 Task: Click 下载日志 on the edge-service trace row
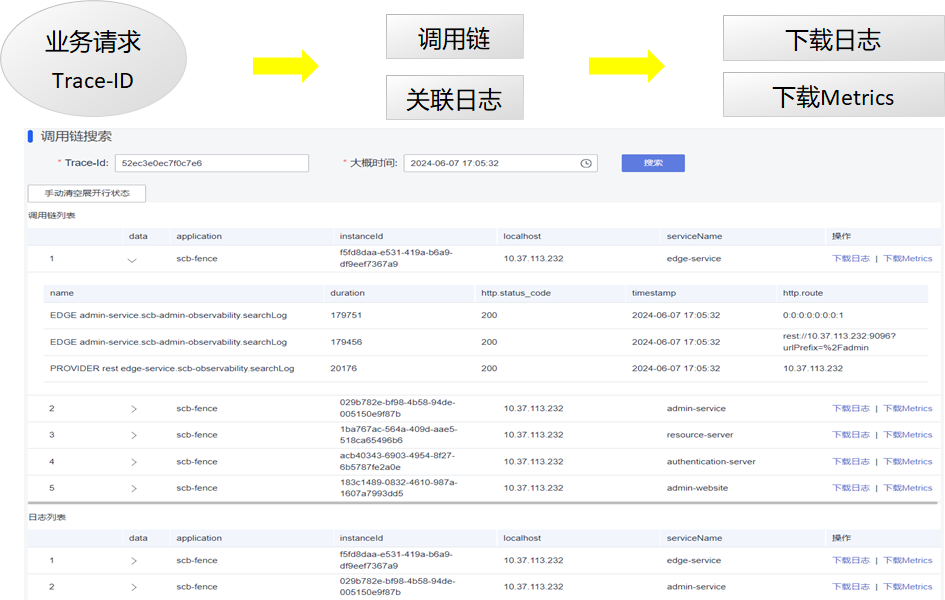click(x=851, y=258)
